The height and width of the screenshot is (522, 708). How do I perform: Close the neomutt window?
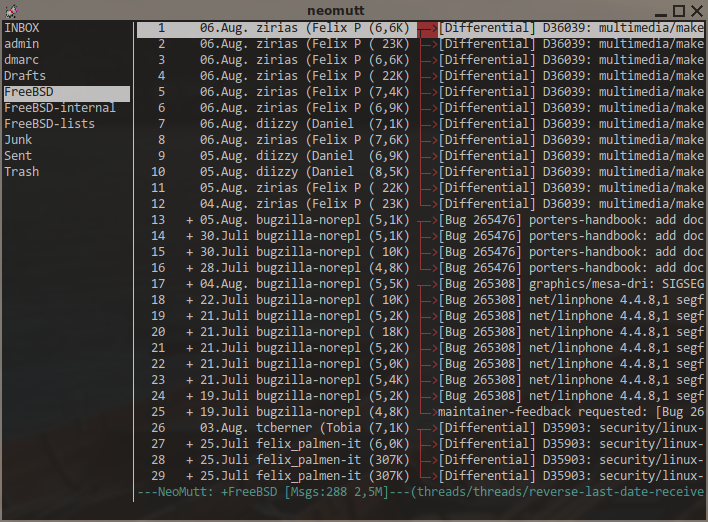pos(697,10)
